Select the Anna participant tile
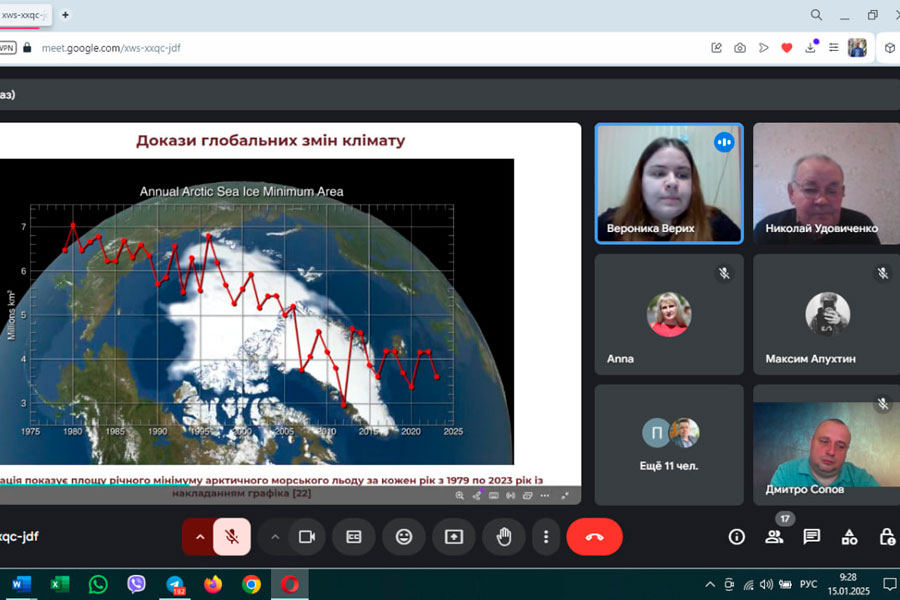This screenshot has width=900, height=600. [669, 315]
